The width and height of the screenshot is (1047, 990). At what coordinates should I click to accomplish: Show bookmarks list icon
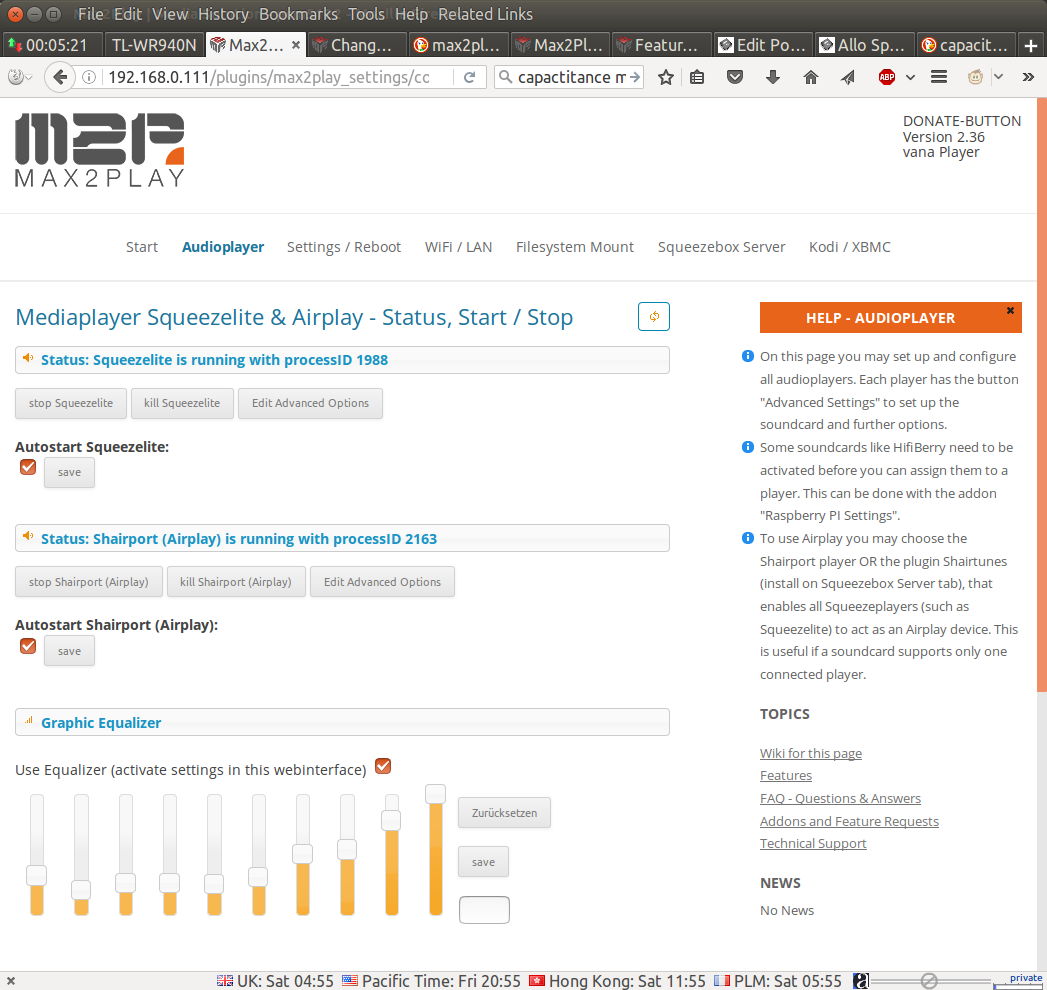tap(697, 77)
